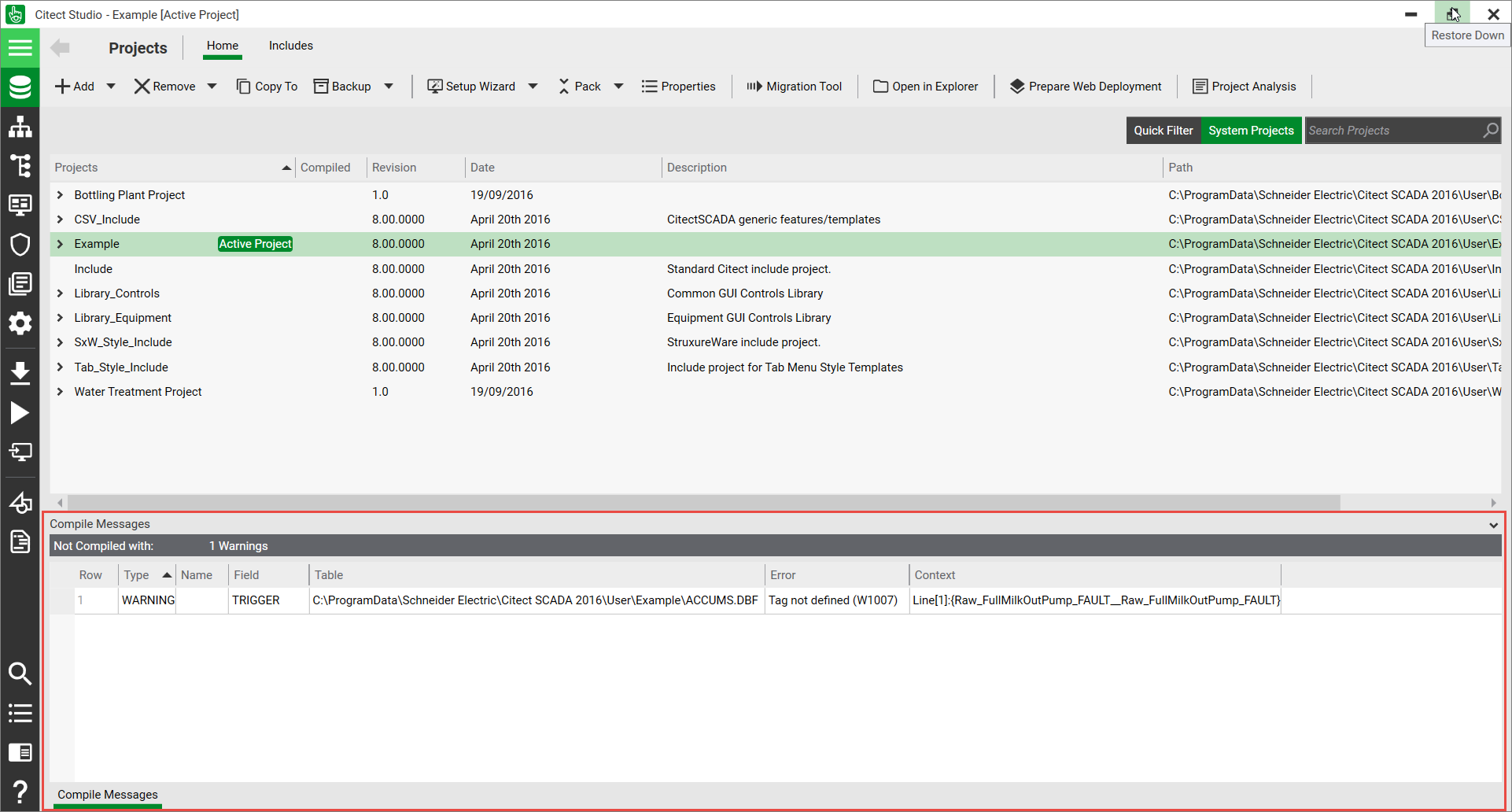Collapse the Compile Messages panel chevron

pyautogui.click(x=1493, y=525)
